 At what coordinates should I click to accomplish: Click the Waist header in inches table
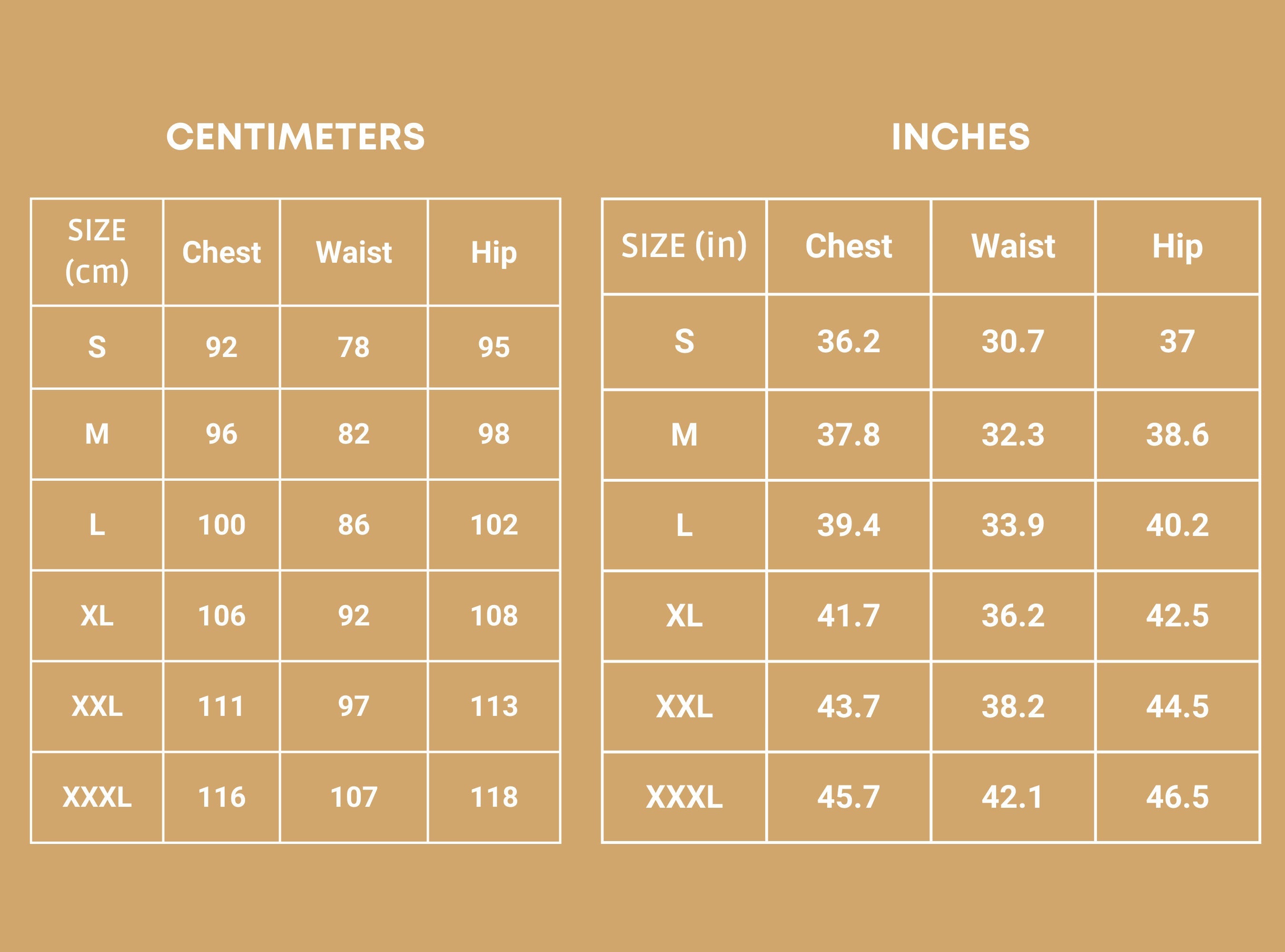(x=1012, y=246)
